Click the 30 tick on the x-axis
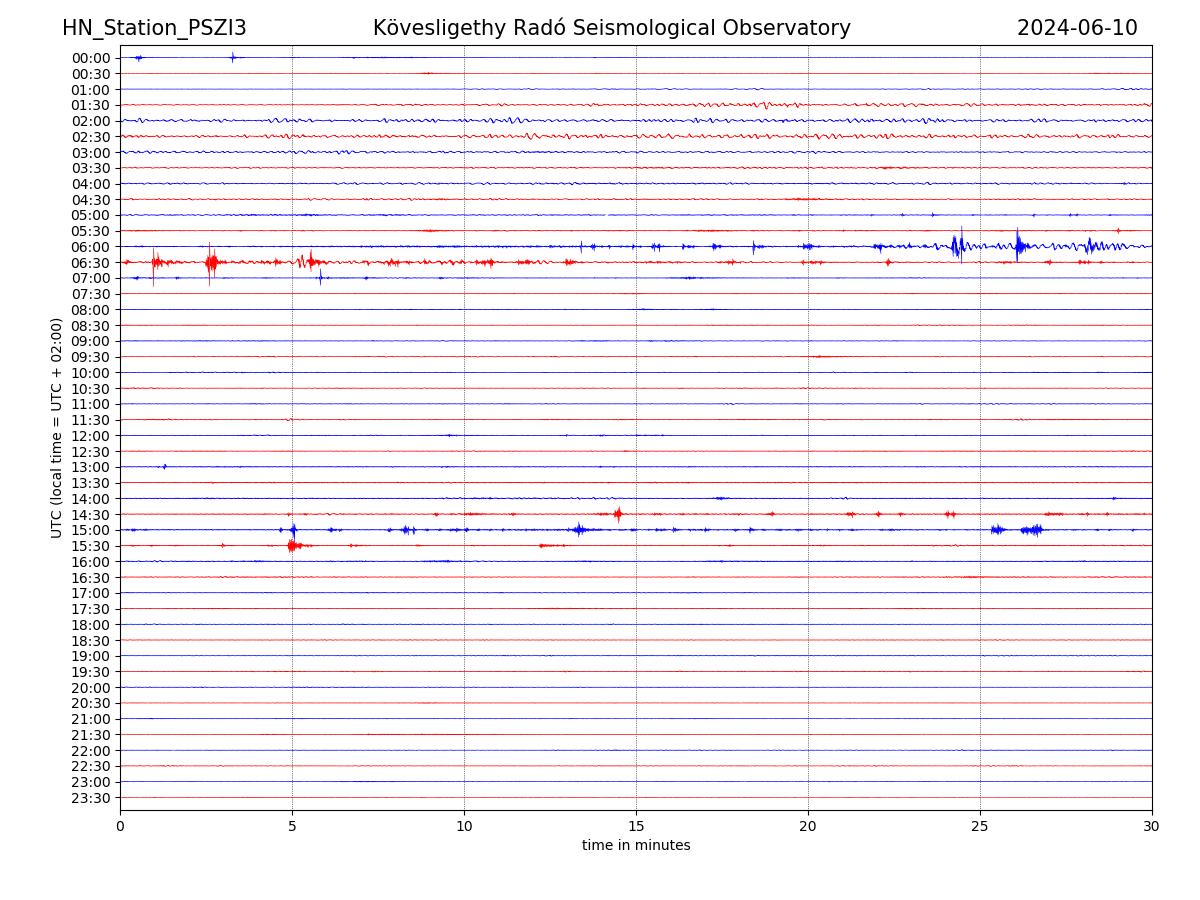The image size is (1200, 900). pyautogui.click(x=1152, y=826)
